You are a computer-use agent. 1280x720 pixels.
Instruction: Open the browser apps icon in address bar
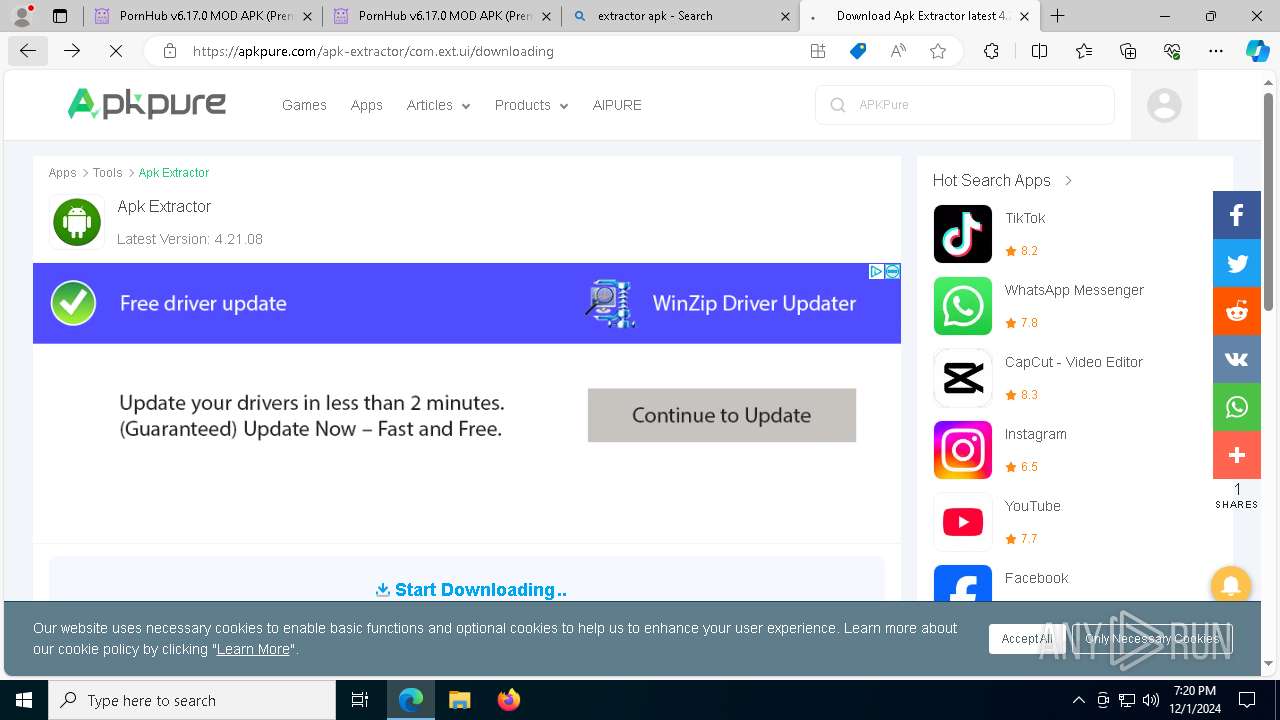click(x=818, y=51)
